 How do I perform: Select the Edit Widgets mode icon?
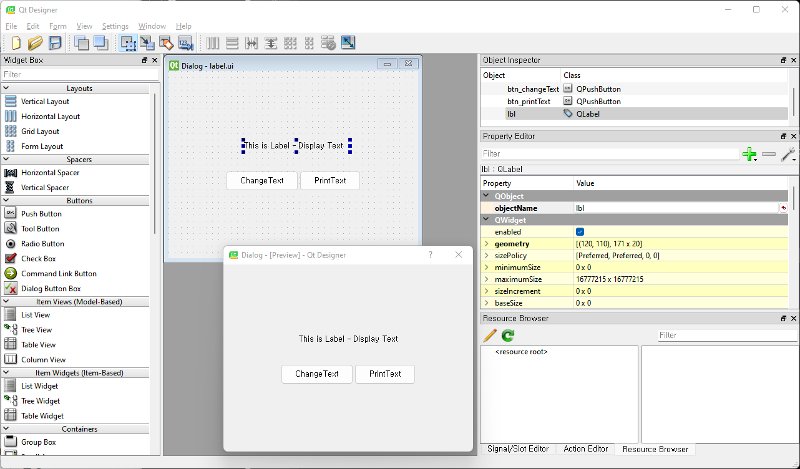128,43
